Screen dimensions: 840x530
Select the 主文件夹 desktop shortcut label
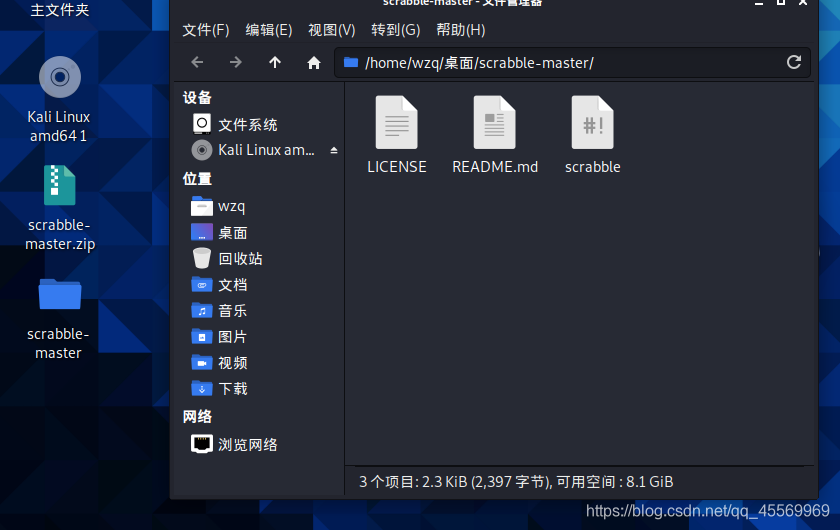[x=59, y=10]
